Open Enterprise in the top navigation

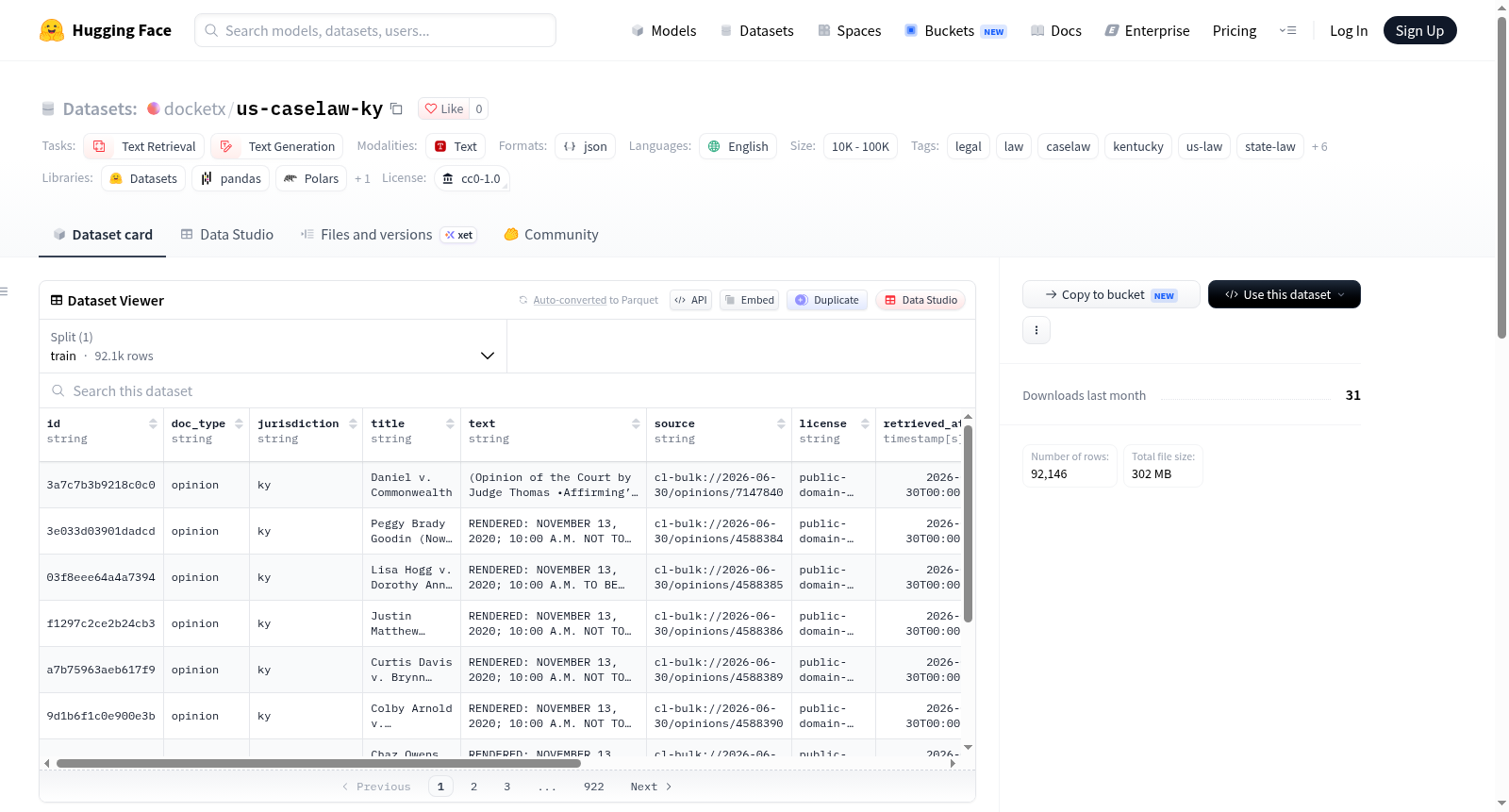point(1147,30)
